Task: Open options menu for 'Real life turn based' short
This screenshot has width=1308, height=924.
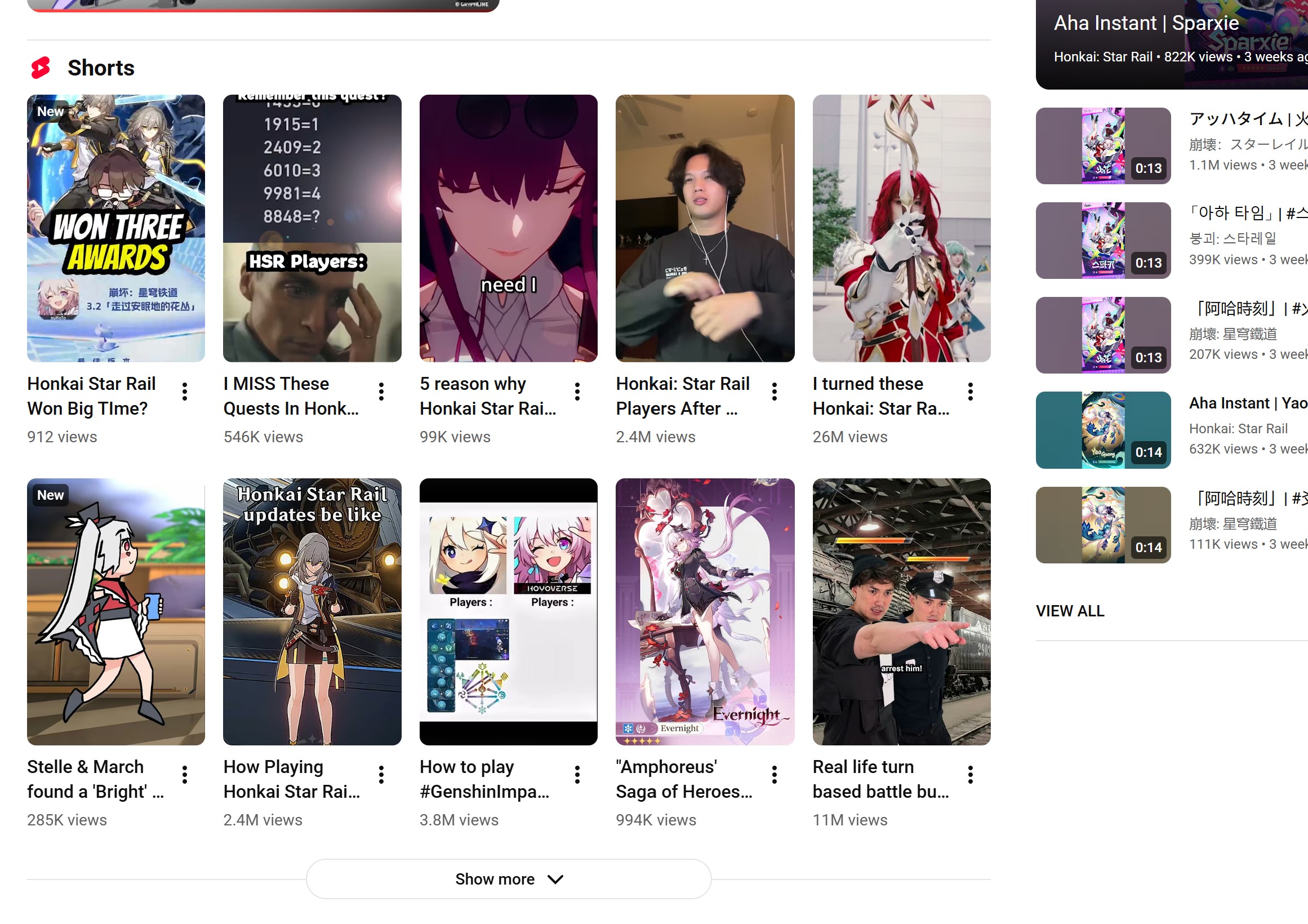Action: point(970,775)
